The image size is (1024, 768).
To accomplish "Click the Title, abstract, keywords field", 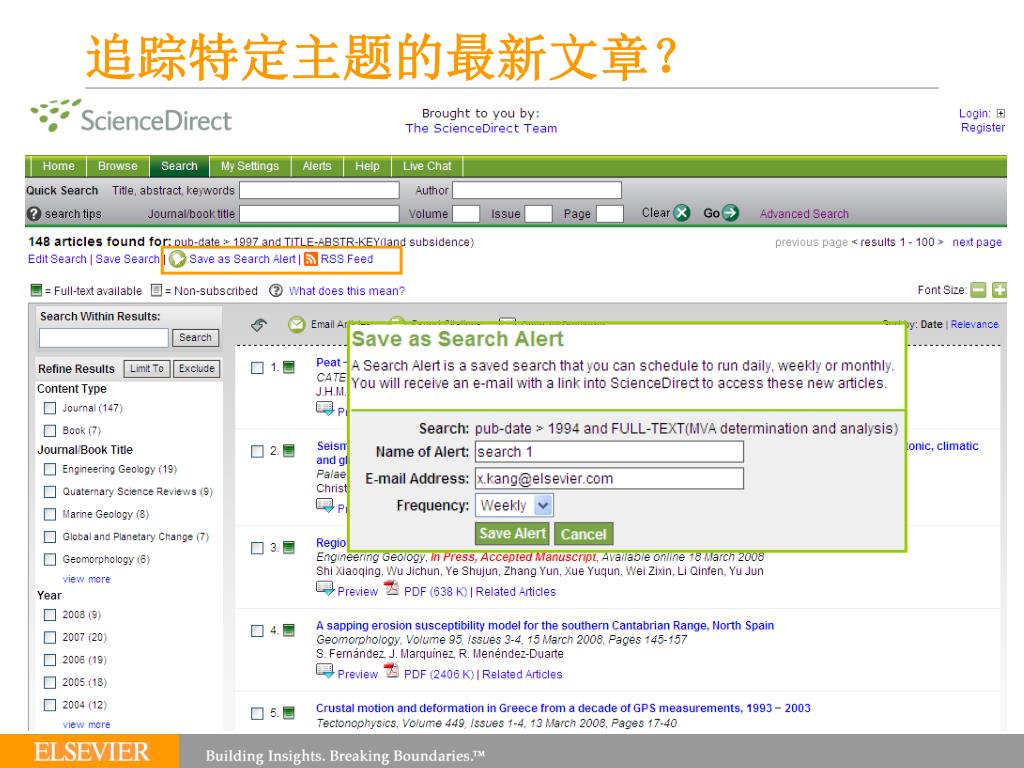I will click(x=319, y=190).
